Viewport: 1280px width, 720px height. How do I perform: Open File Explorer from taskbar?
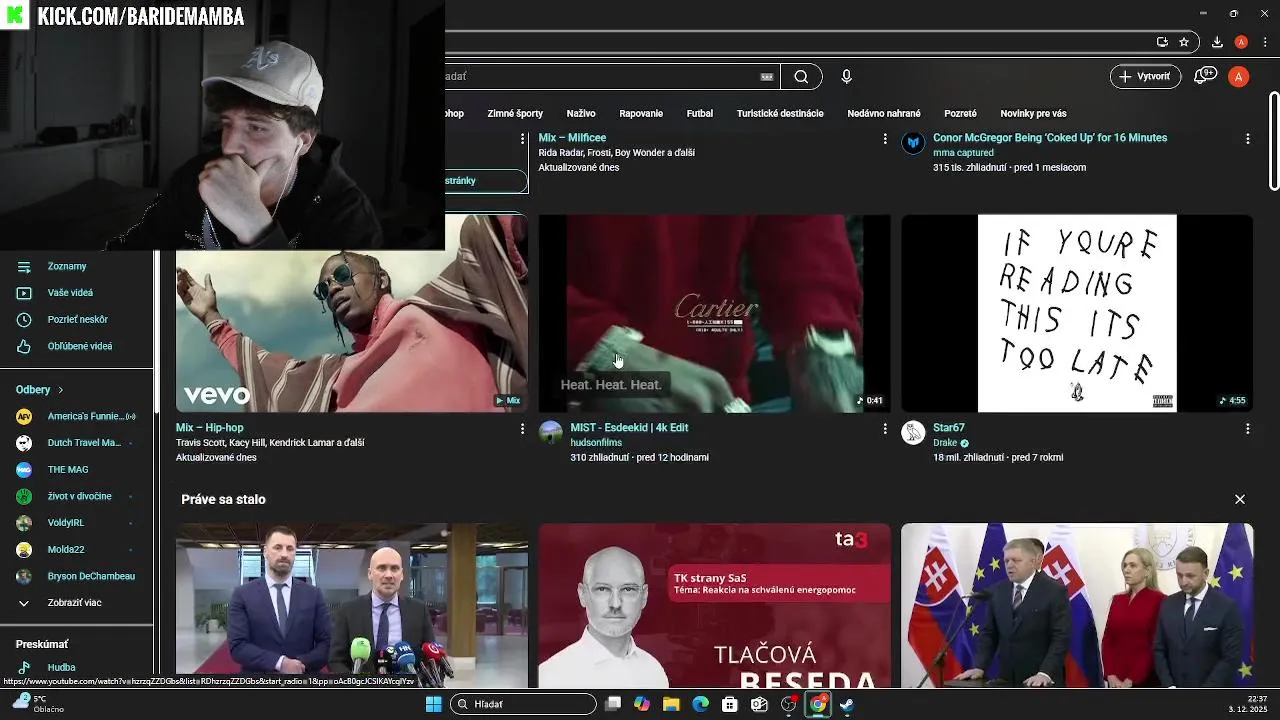[671, 704]
